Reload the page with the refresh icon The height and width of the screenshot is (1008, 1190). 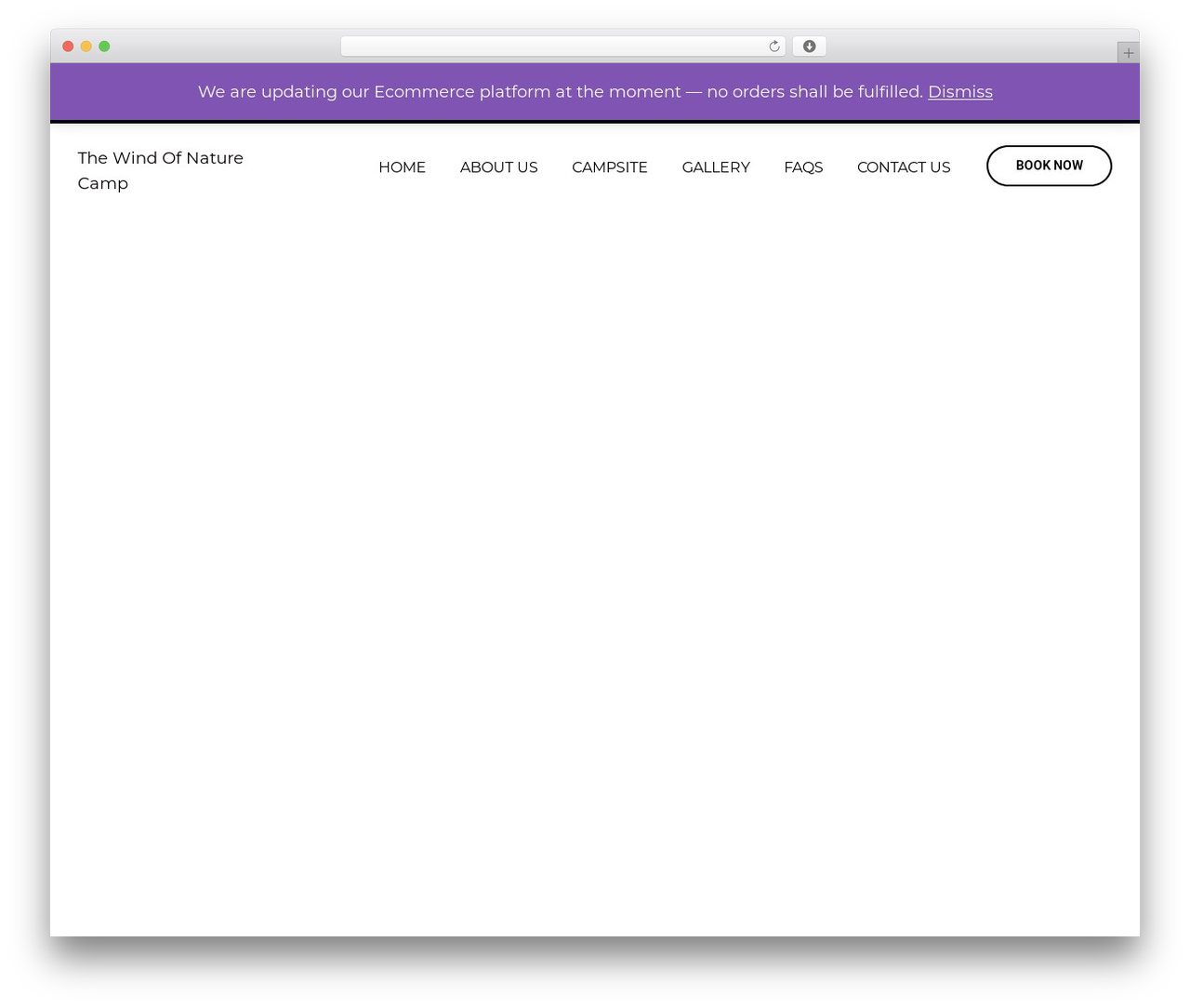coord(773,46)
